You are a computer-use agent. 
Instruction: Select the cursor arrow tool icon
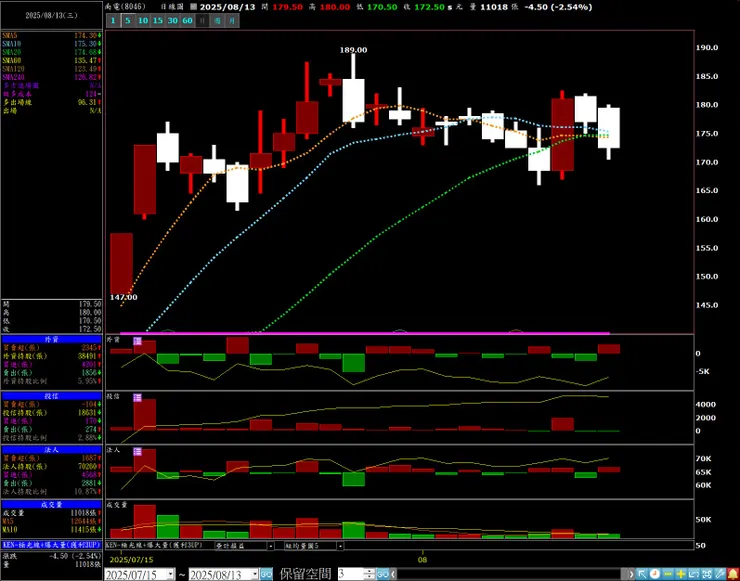tap(642, 574)
